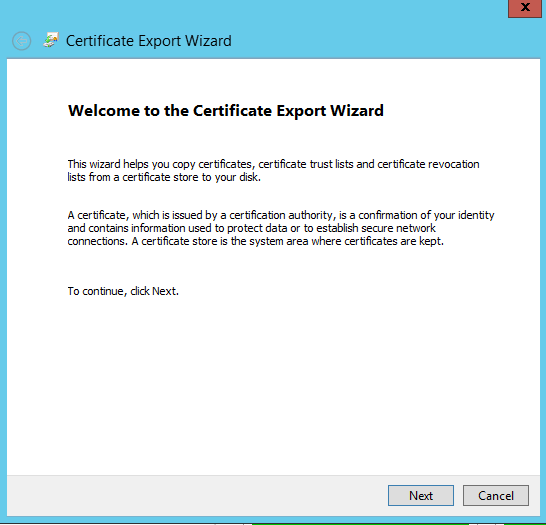Click the word "Welcome" in the heading
The image size is (546, 525).
click(104, 111)
